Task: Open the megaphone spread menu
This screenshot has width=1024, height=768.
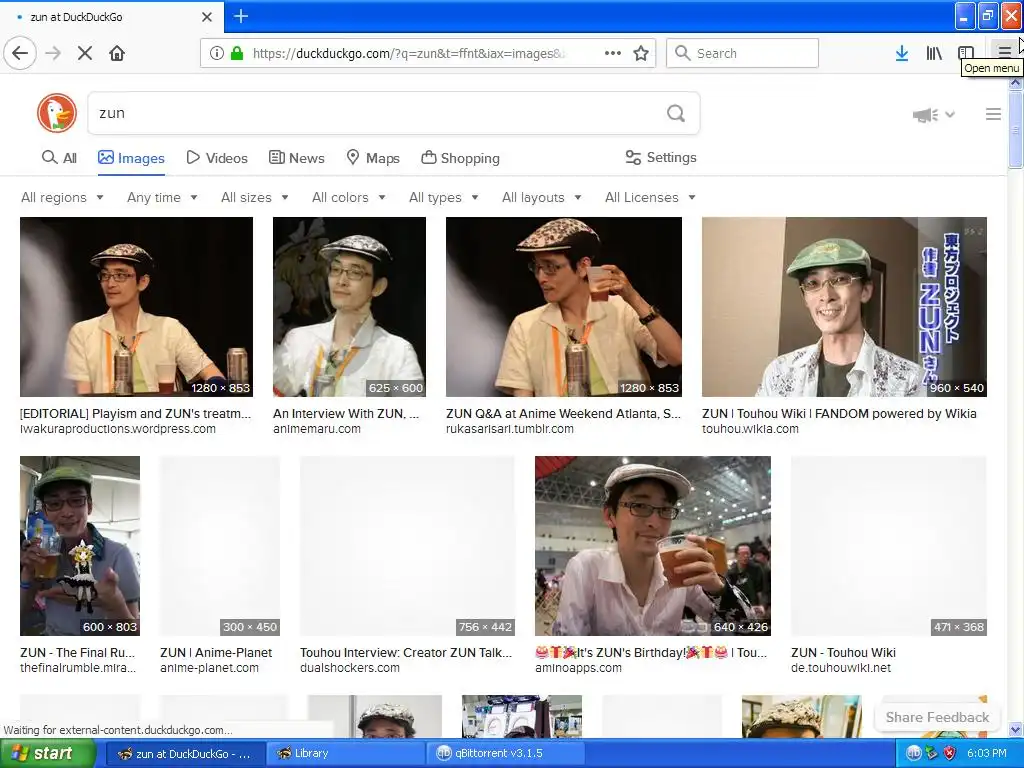Action: (x=933, y=115)
